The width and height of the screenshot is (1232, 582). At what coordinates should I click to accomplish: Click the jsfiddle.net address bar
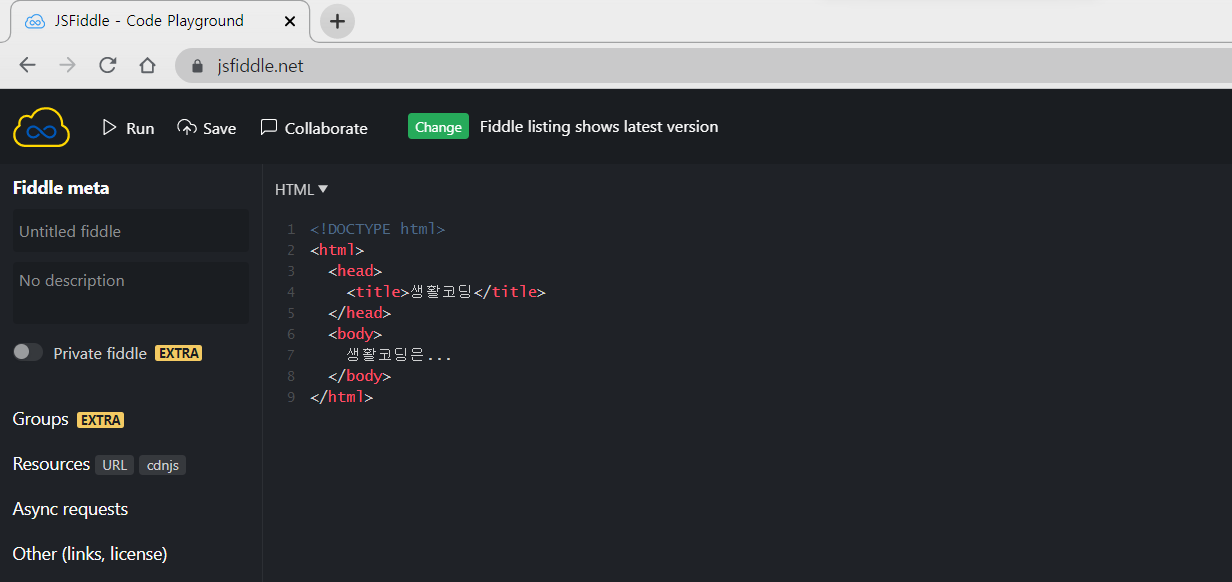coord(704,66)
